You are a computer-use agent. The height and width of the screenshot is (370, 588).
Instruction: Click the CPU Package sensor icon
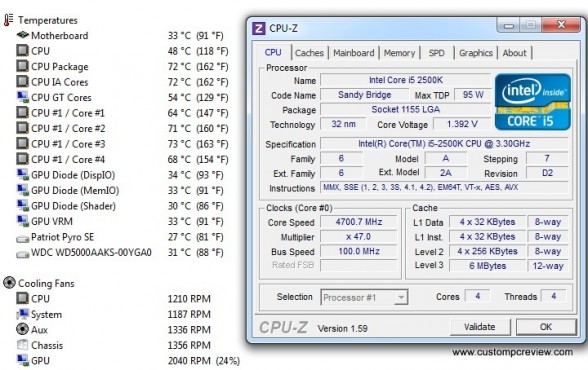(x=22, y=66)
